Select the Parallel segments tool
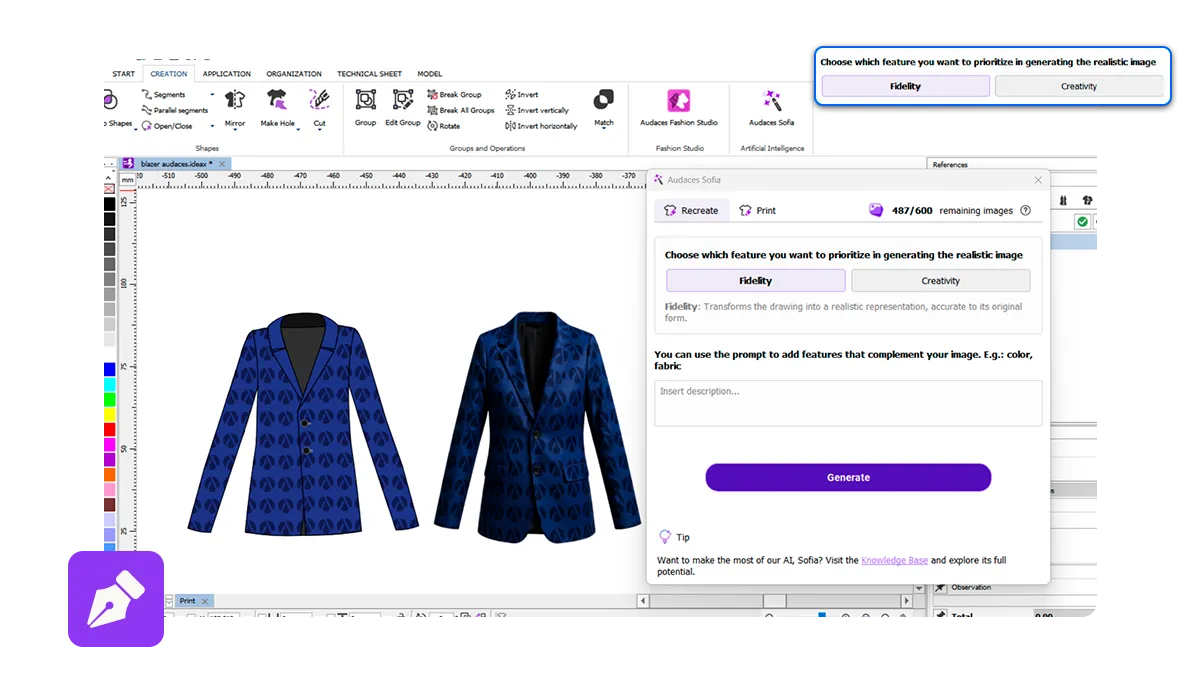Viewport: 1200px width, 675px height. click(174, 110)
